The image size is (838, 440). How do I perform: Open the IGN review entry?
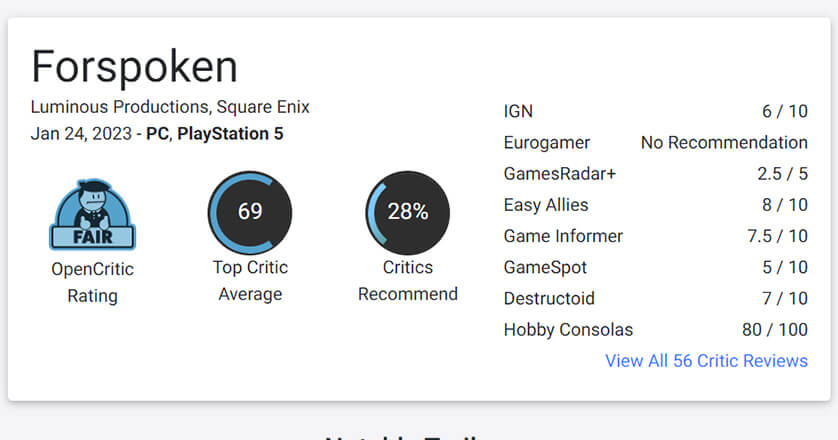pyautogui.click(x=655, y=111)
